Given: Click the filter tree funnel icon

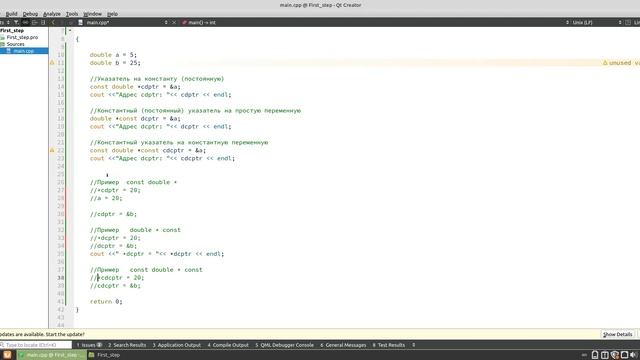Looking at the screenshot, I should (16, 22).
